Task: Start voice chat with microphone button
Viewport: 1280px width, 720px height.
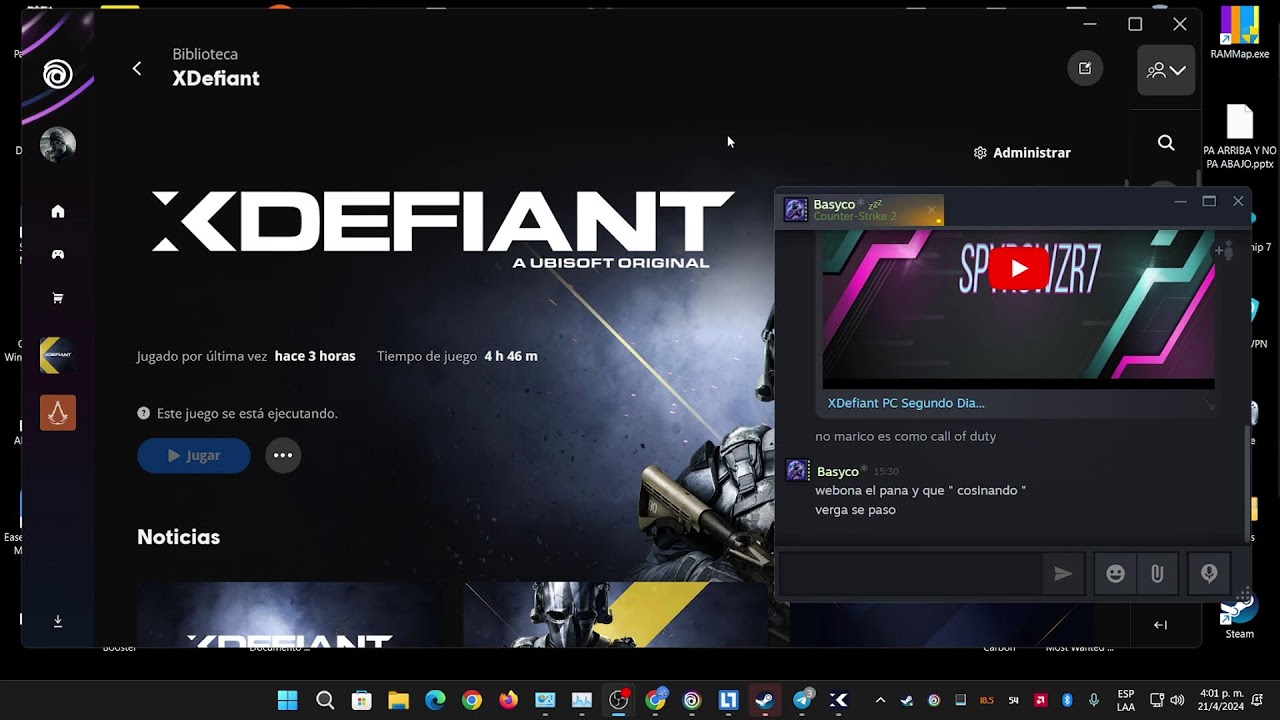Action: tap(1209, 574)
